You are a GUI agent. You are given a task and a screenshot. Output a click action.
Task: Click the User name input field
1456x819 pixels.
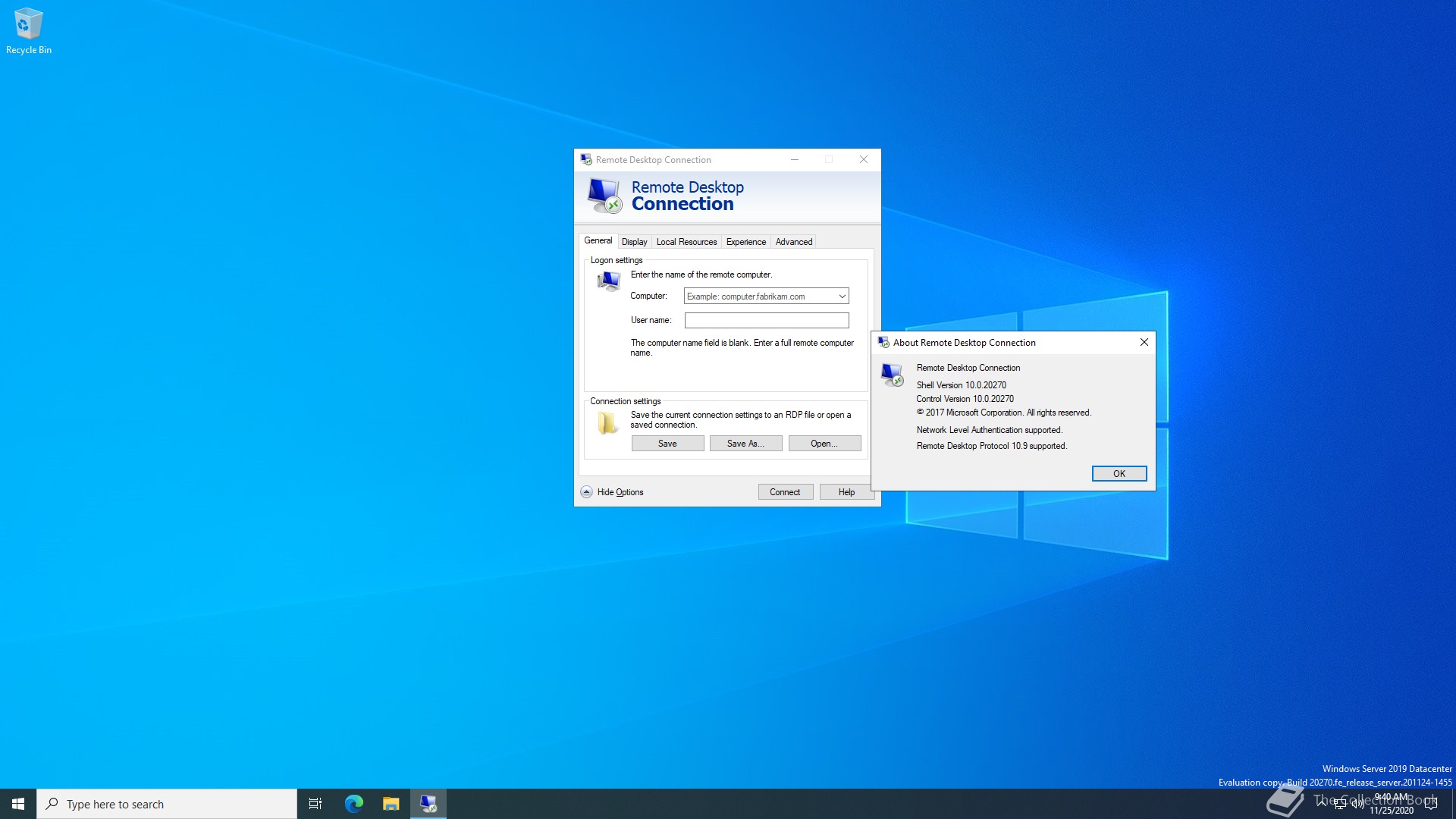point(767,321)
